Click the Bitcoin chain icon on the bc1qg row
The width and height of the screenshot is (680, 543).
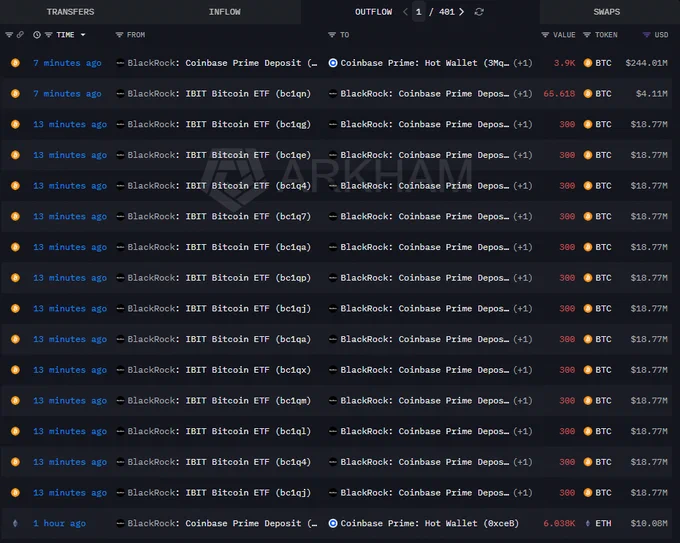click(x=15, y=124)
